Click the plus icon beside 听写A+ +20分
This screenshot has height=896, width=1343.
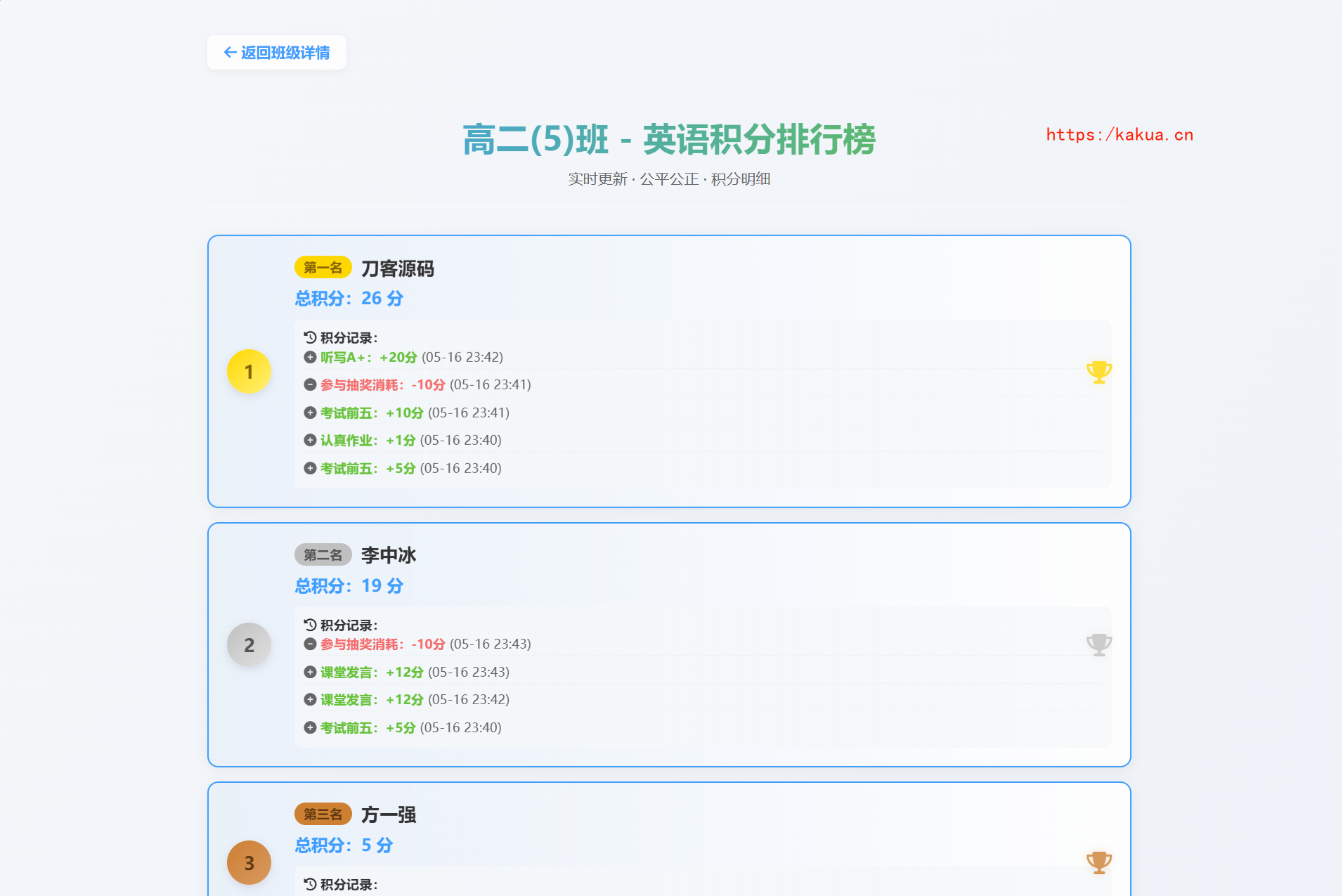tap(310, 357)
